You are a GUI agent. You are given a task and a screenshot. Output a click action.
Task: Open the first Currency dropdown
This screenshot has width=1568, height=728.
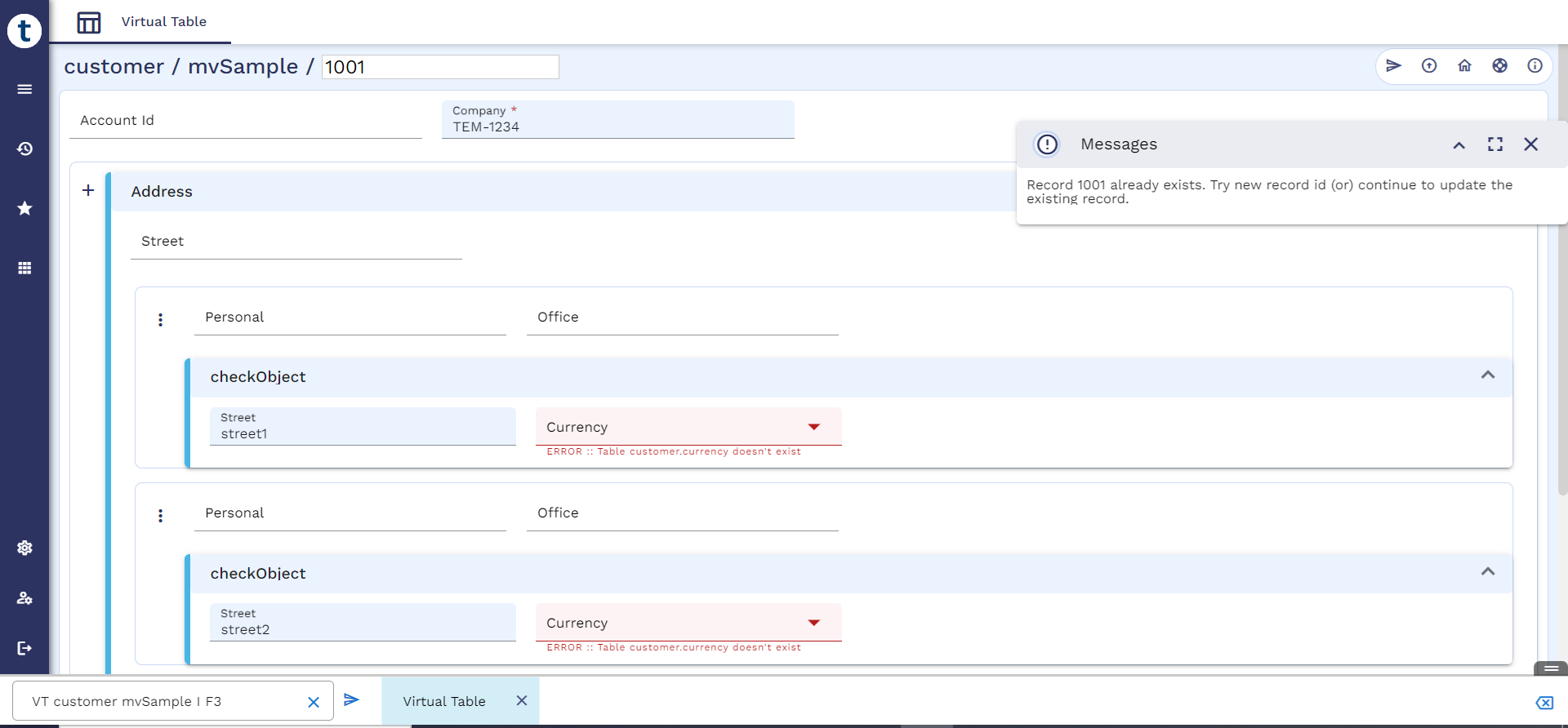point(813,427)
